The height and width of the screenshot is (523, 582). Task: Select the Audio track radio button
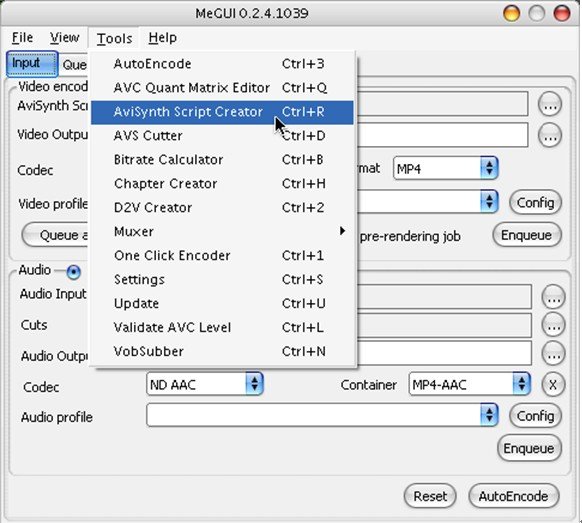73,272
